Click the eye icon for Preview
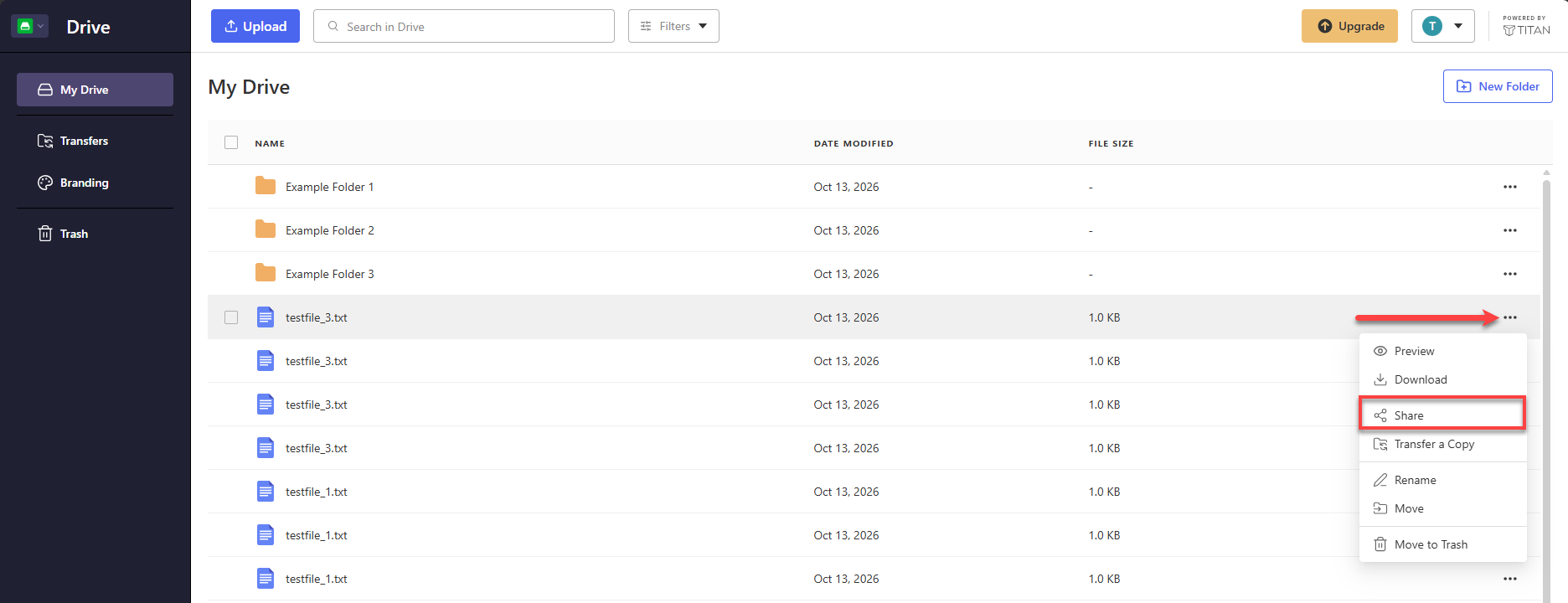 1380,351
